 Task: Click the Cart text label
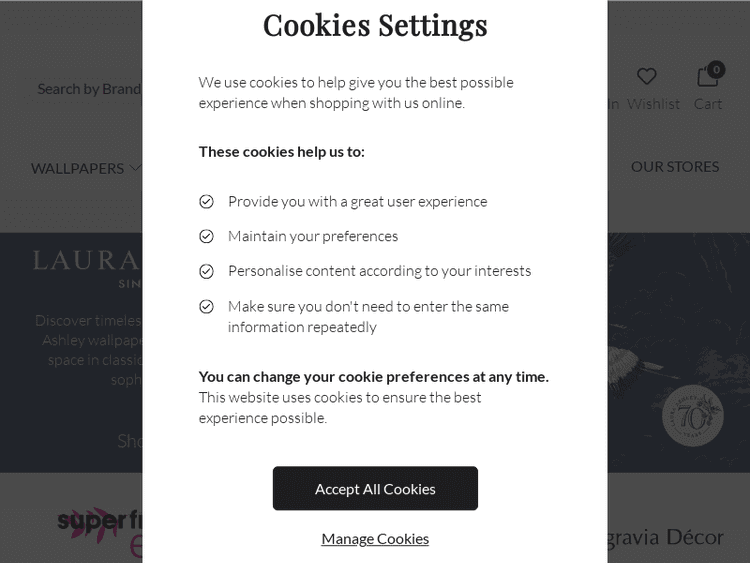click(x=708, y=104)
